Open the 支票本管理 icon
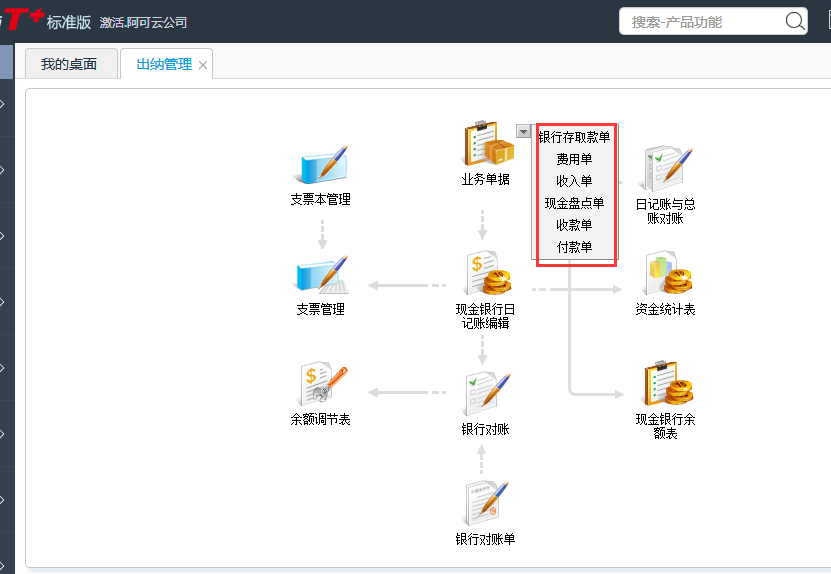 tap(321, 166)
